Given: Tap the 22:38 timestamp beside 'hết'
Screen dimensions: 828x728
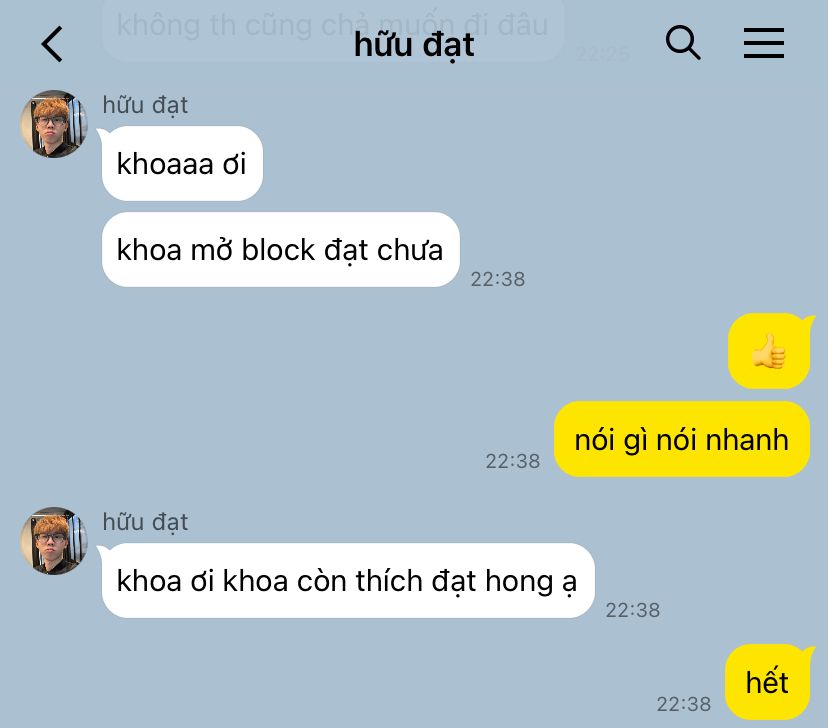Looking at the screenshot, I should point(684,704).
